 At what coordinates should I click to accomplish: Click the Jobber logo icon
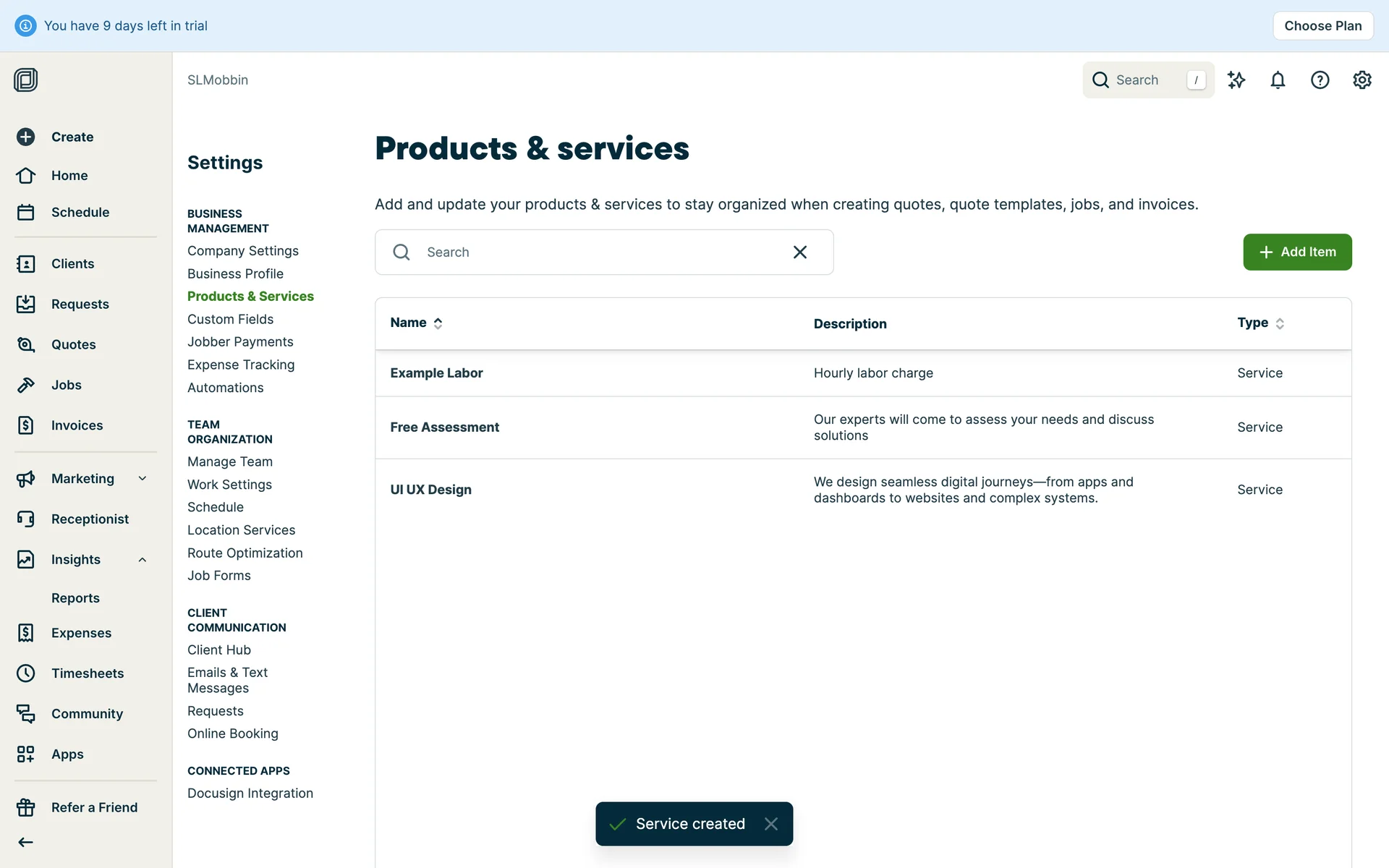point(25,80)
